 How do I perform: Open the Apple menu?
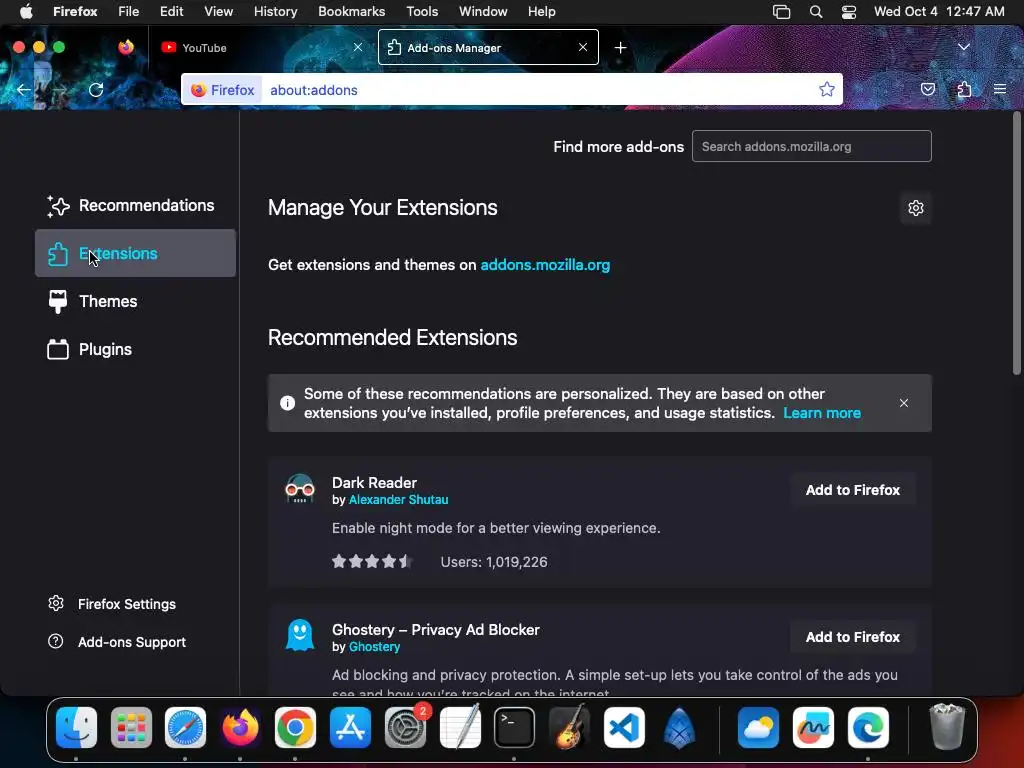(x=26, y=12)
